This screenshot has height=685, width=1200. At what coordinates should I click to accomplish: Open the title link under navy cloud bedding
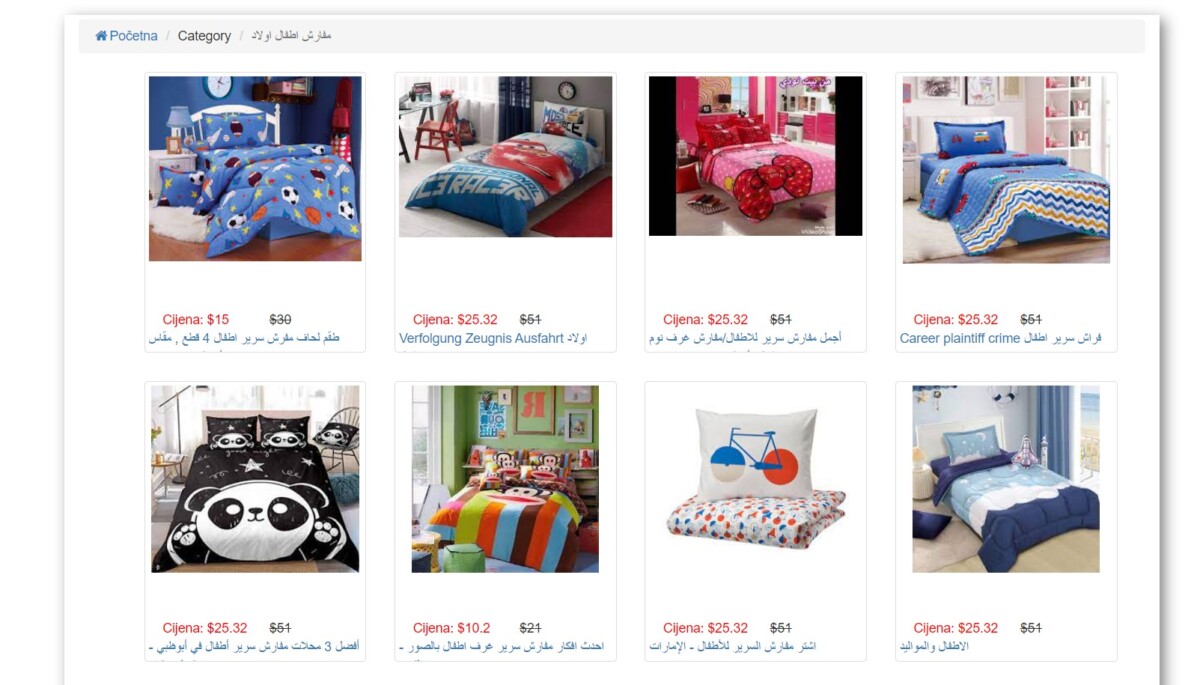[x=933, y=646]
